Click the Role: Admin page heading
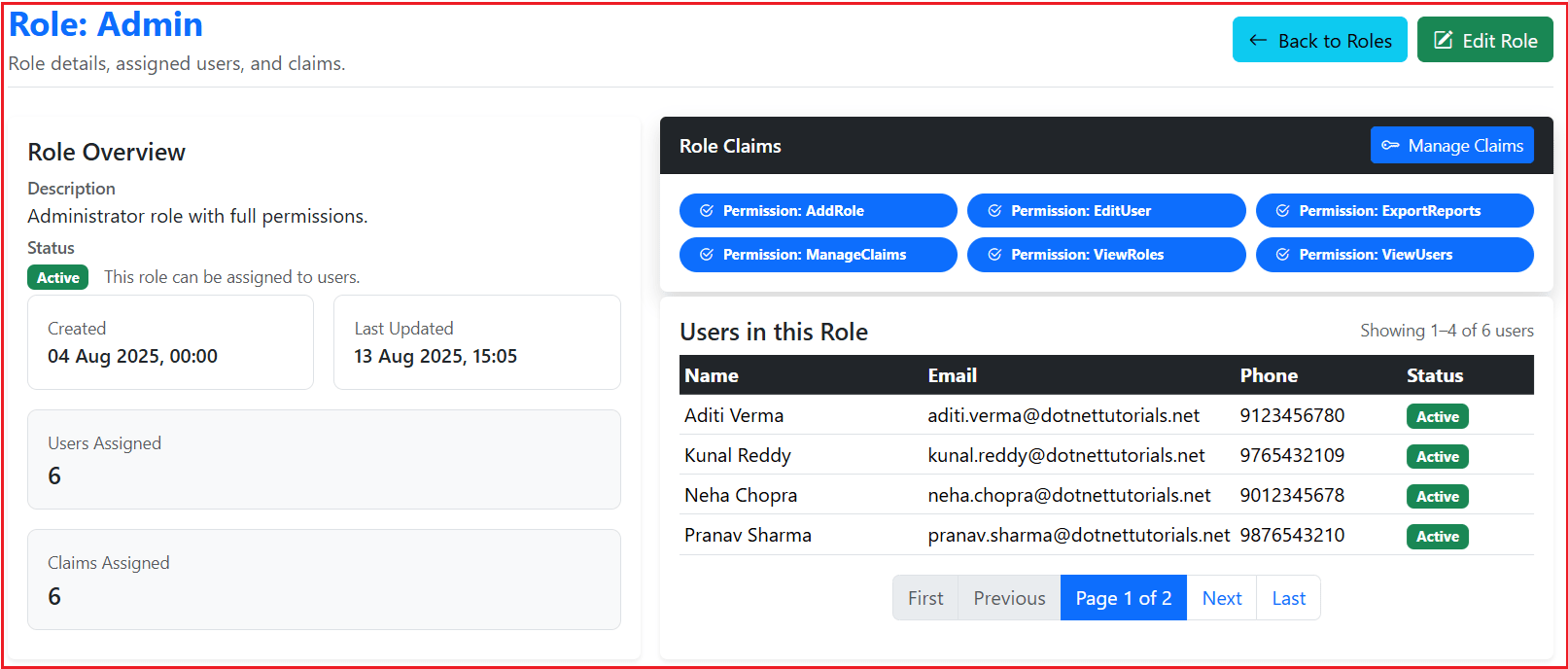Screen dimensions: 1568x669 (x=106, y=24)
